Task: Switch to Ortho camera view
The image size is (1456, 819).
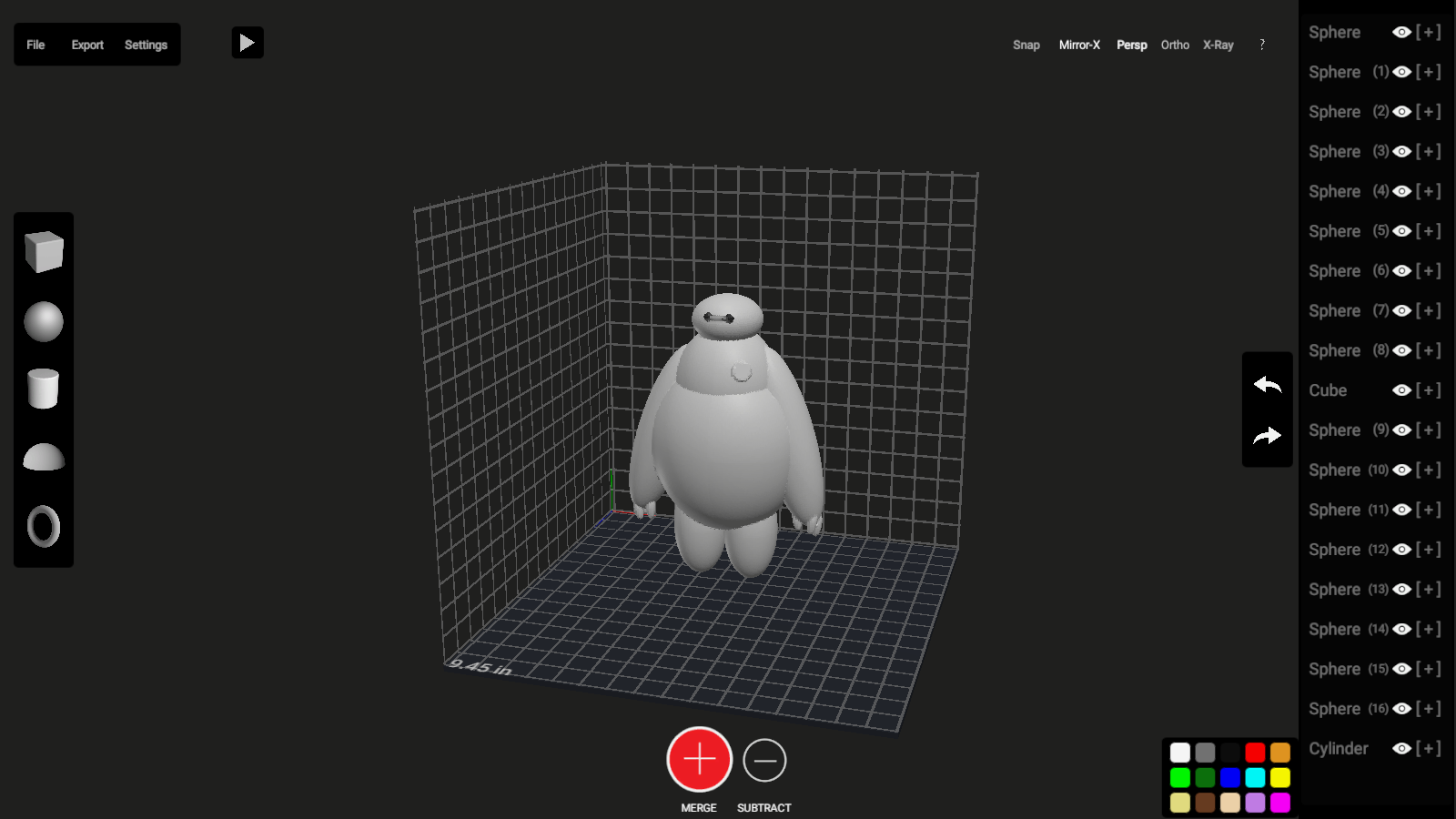Action: click(1175, 45)
